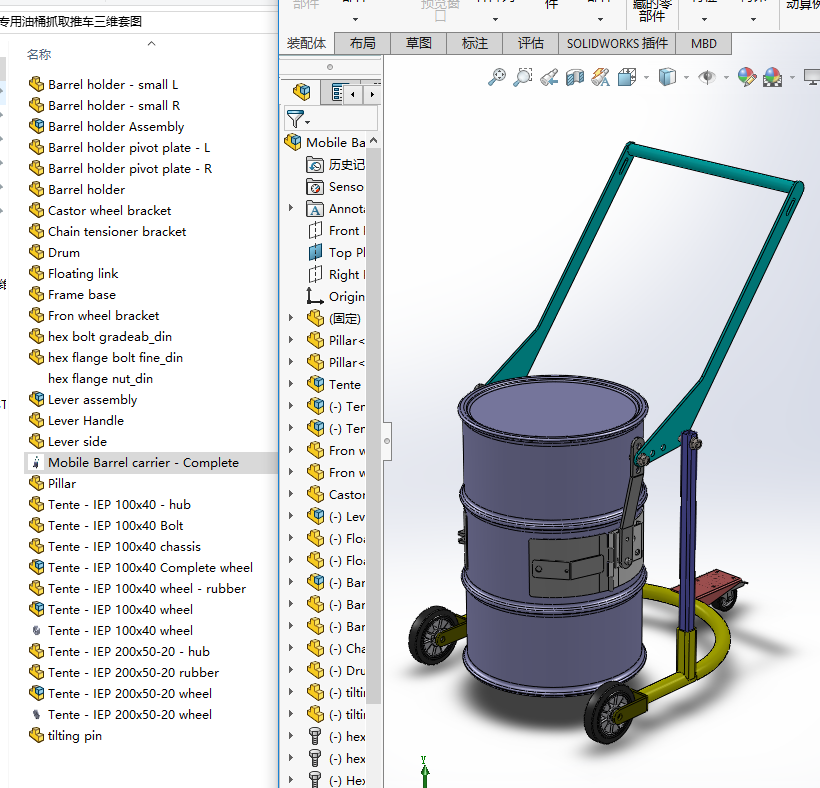Select the tilting pin file
This screenshot has height=788, width=820.
click(74, 736)
